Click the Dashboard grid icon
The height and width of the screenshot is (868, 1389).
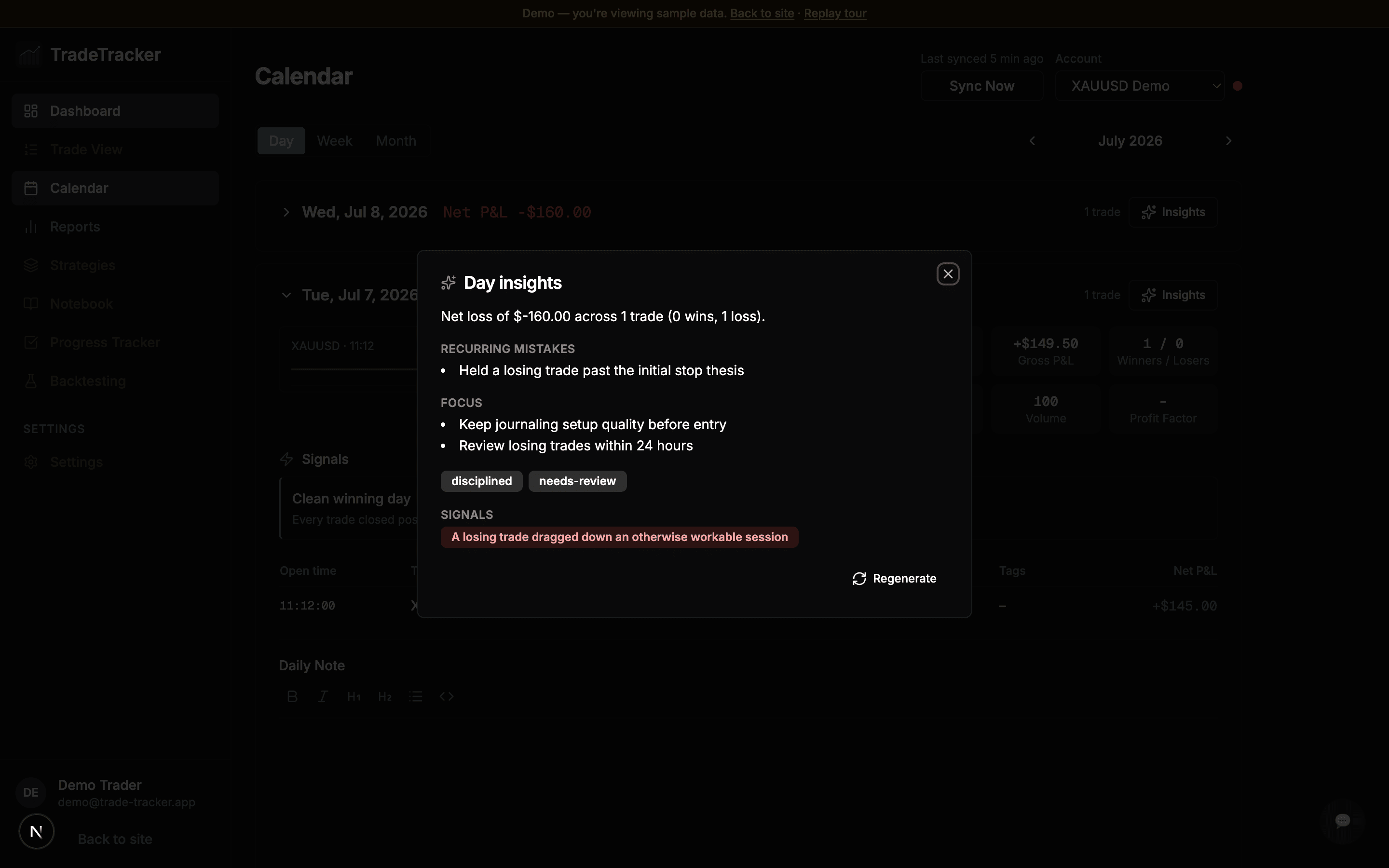tap(31, 111)
